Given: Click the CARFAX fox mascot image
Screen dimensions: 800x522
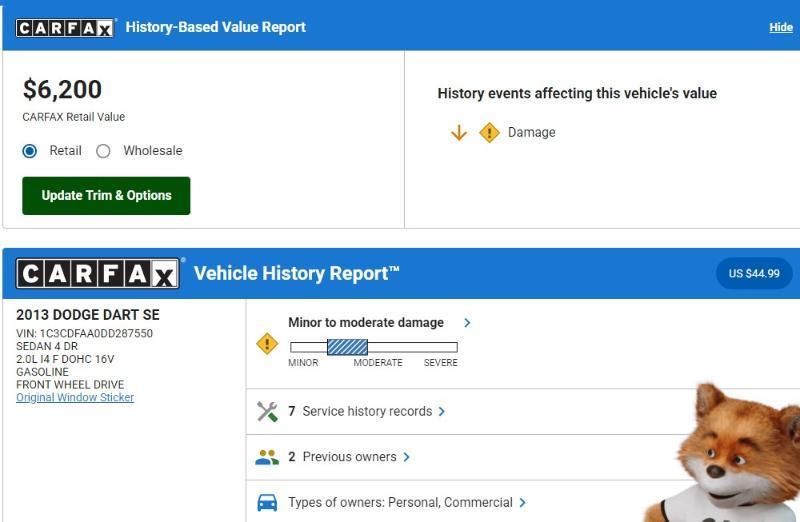Looking at the screenshot, I should (724, 454).
